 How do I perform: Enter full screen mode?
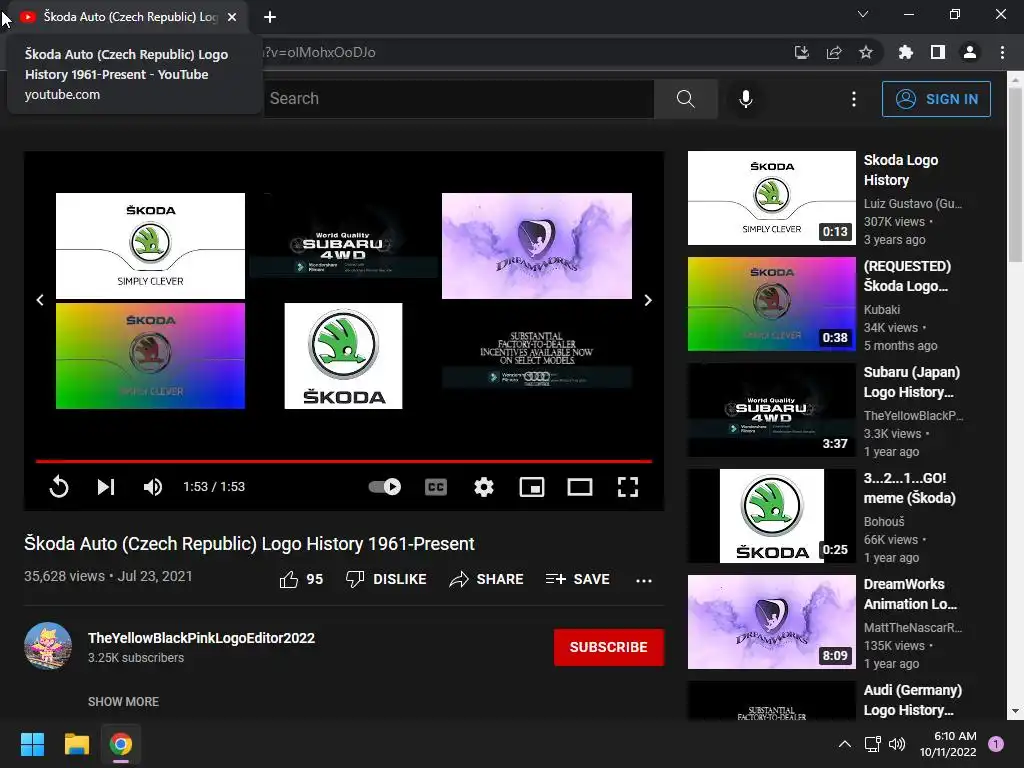tap(628, 487)
